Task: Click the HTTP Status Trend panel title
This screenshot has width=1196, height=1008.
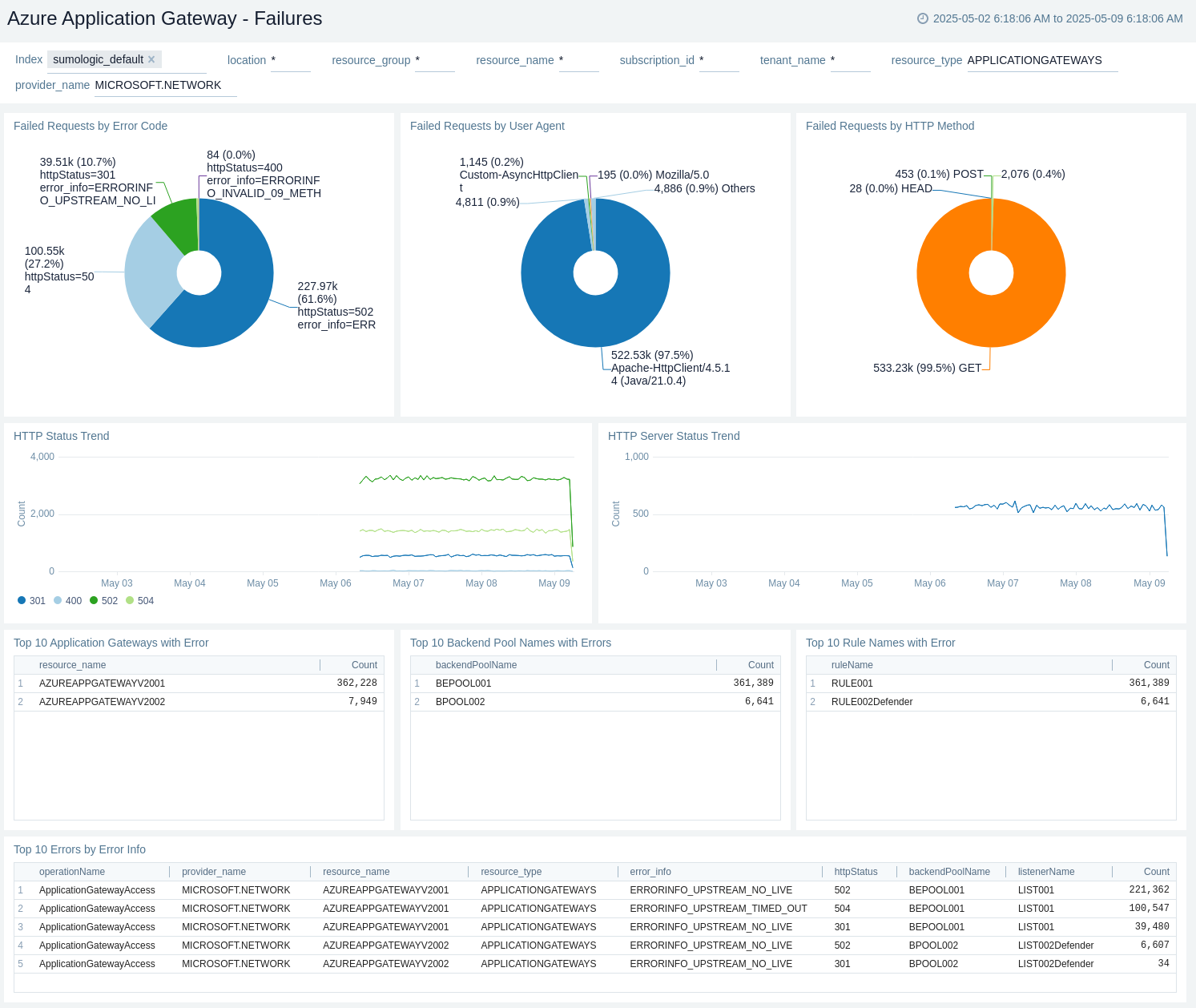Action: coord(61,436)
